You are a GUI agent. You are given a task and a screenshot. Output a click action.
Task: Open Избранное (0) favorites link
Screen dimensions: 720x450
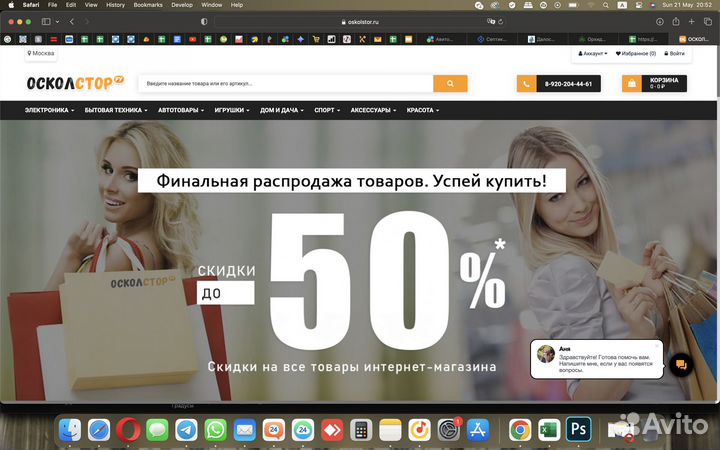[636, 54]
